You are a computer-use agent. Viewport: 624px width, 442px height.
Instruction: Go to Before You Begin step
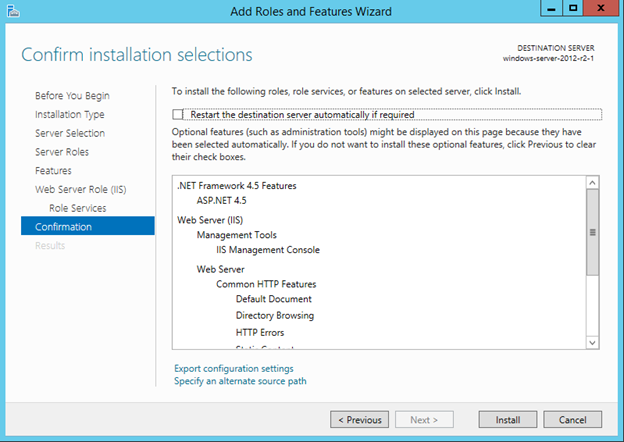[x=72, y=96]
